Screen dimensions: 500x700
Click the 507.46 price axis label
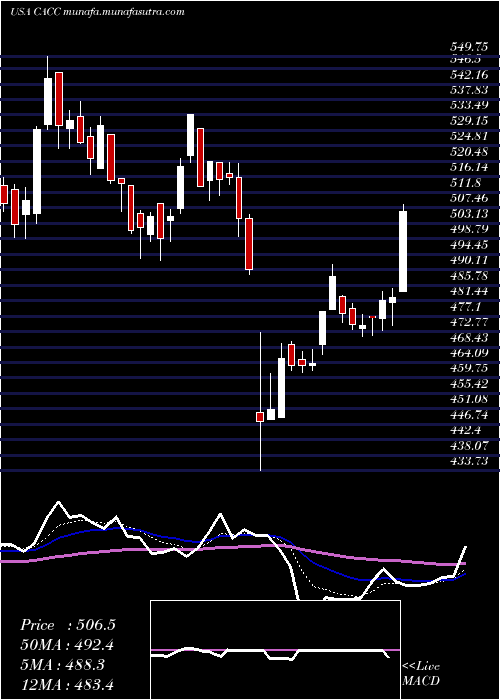pyautogui.click(x=468, y=198)
